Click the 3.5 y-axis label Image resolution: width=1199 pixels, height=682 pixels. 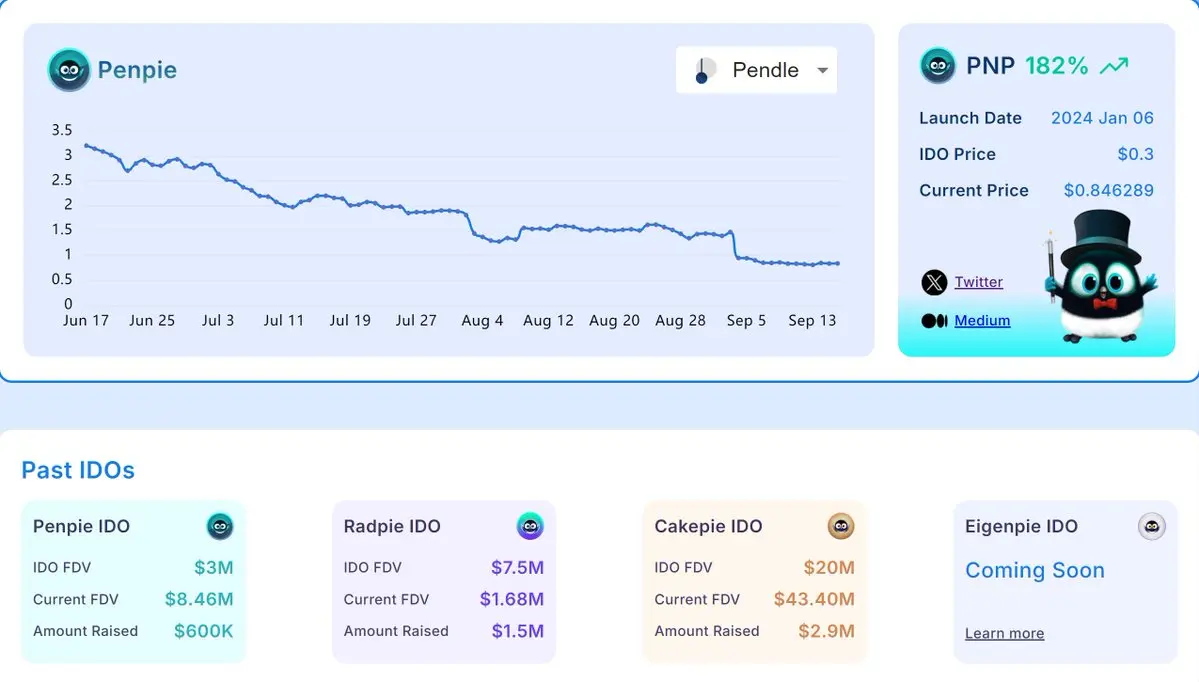(62, 130)
